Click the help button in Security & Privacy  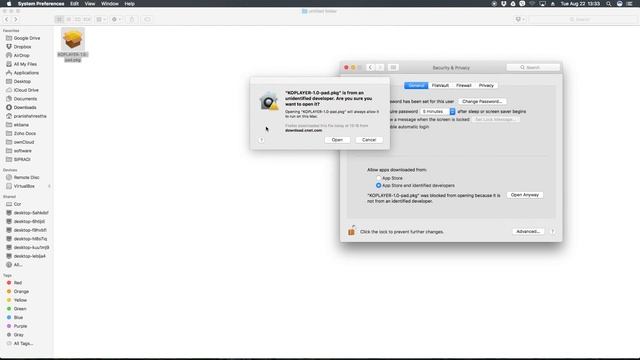(553, 231)
